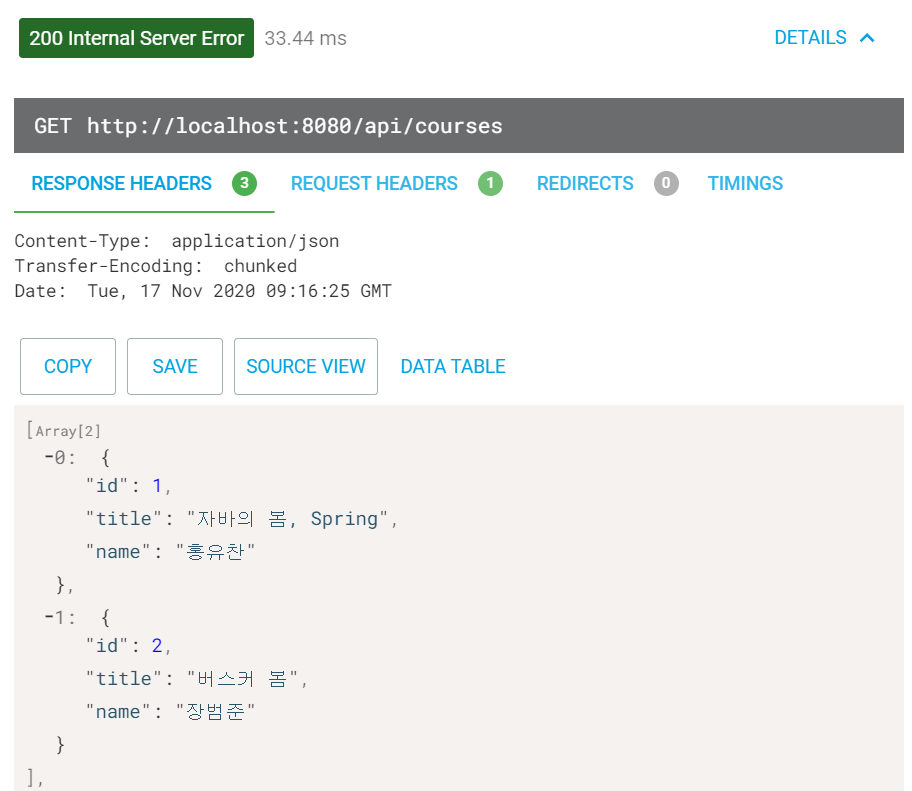The height and width of the screenshot is (791, 912).
Task: Click the request headers count badge 1
Action: coord(490,184)
